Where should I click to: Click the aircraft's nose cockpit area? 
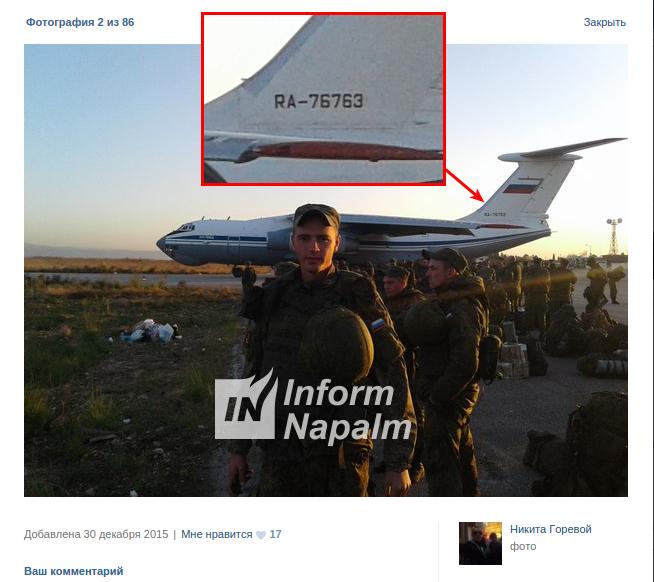(178, 237)
